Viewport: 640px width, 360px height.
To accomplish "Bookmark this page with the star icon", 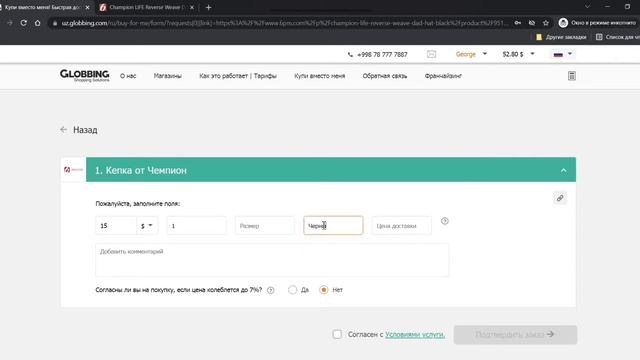I will click(x=546, y=23).
